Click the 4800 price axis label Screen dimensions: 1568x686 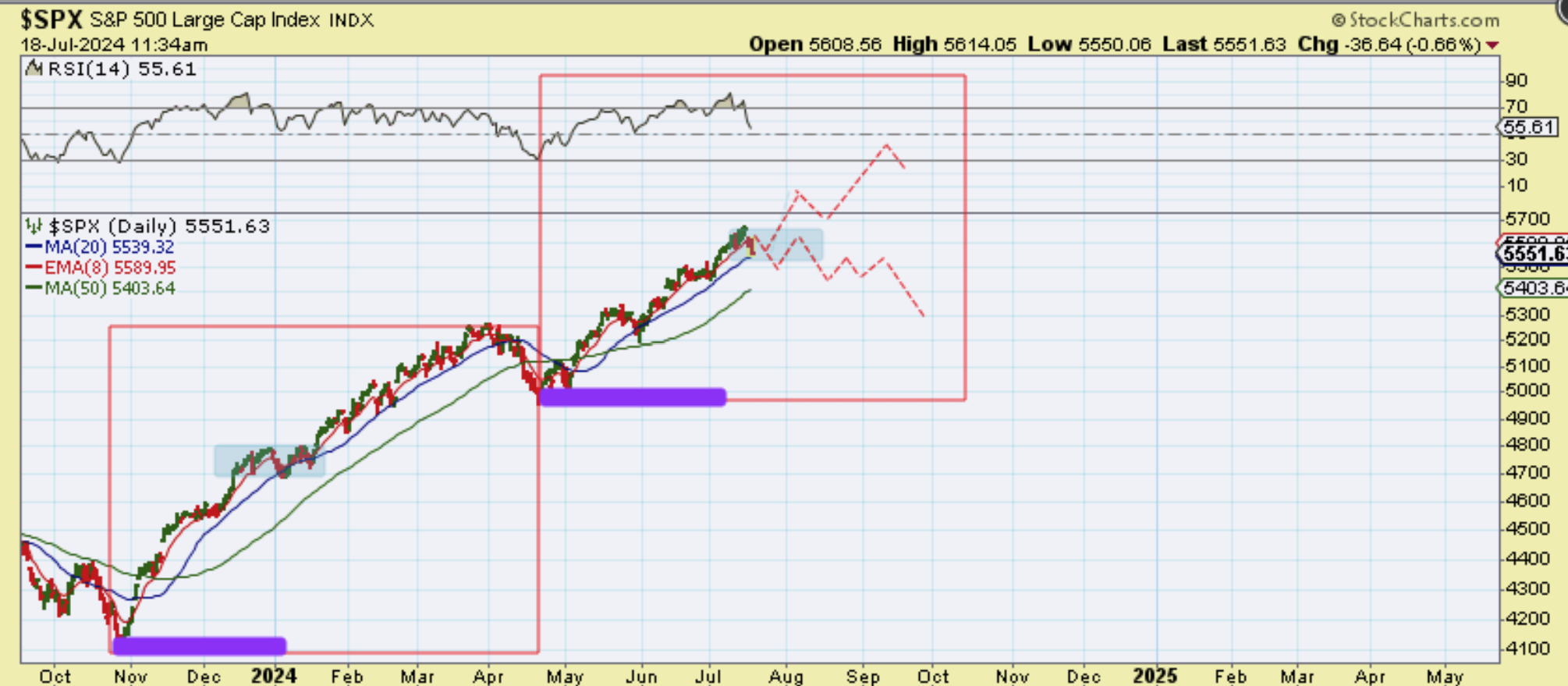1527,445
